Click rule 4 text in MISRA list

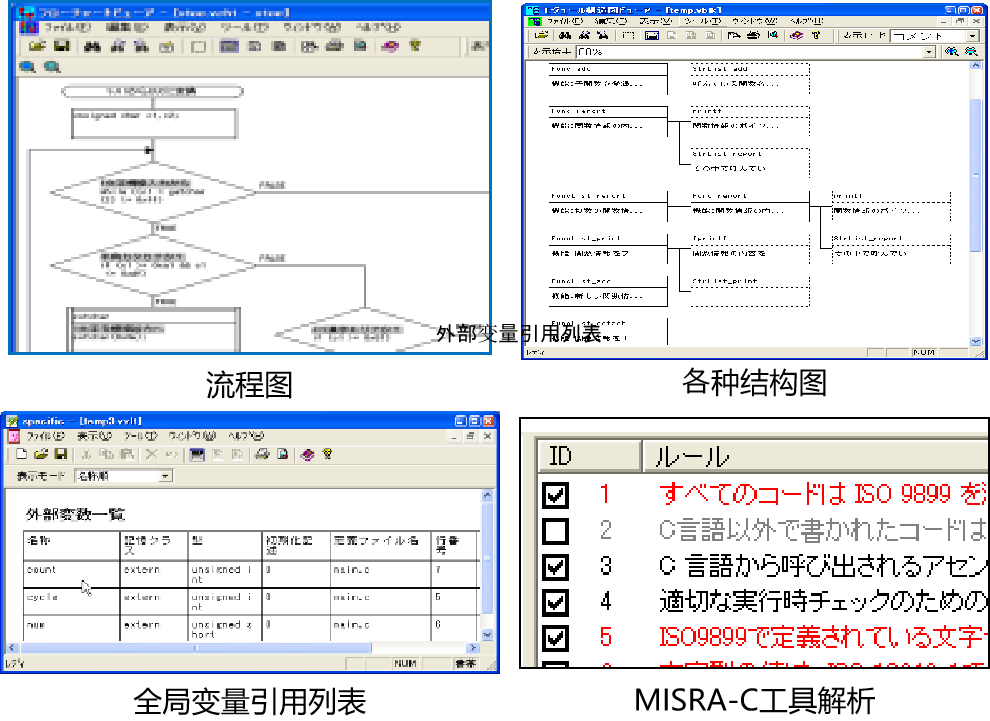pyautogui.click(x=823, y=602)
